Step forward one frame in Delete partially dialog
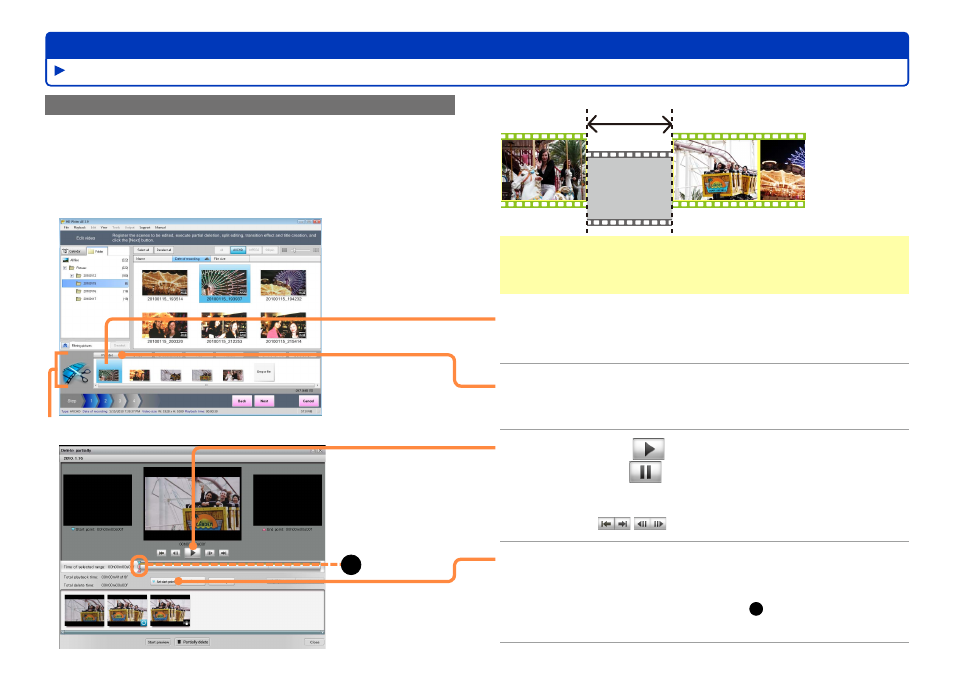Viewport: 954px width, 673px height. 210,553
